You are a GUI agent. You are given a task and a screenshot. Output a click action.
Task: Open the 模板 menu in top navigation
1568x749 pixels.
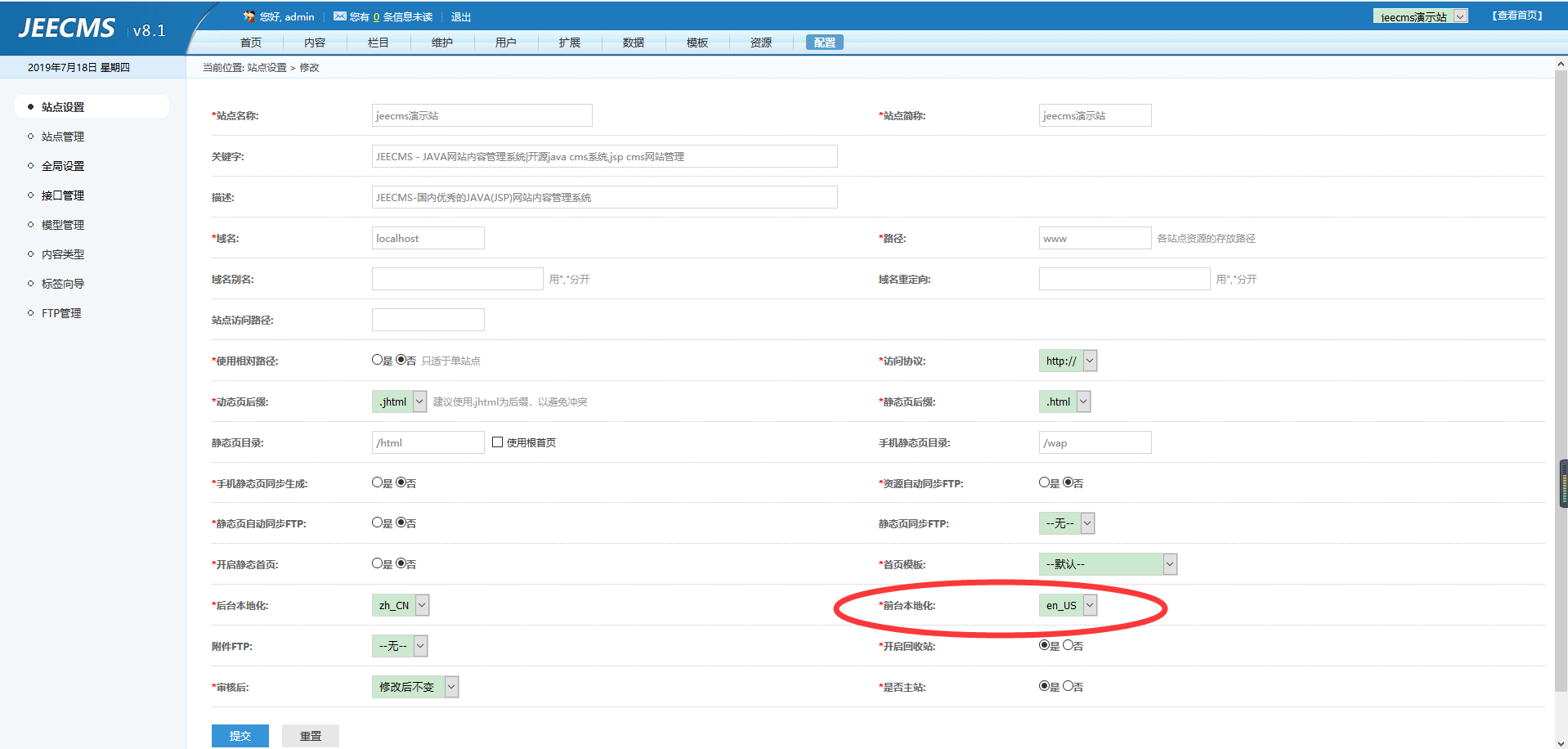coord(697,43)
